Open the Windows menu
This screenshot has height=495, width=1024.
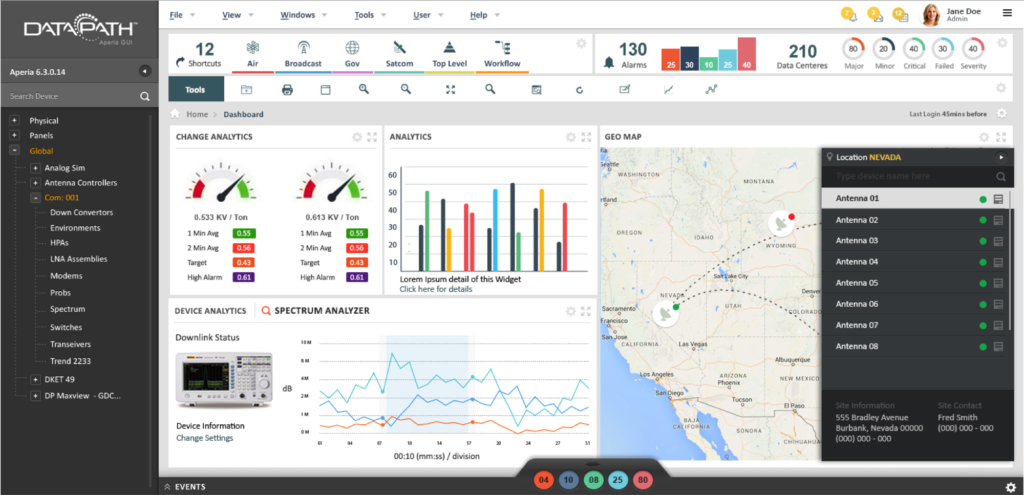click(x=298, y=15)
